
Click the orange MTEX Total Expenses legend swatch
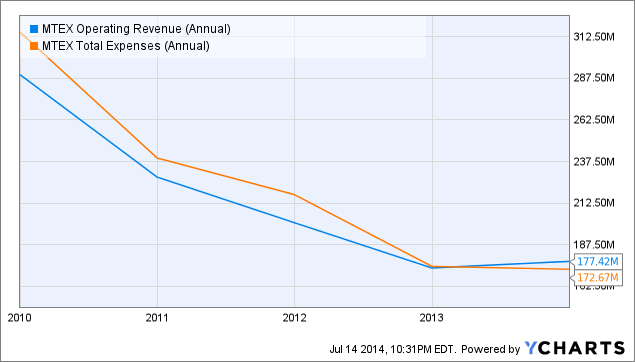tap(34, 46)
